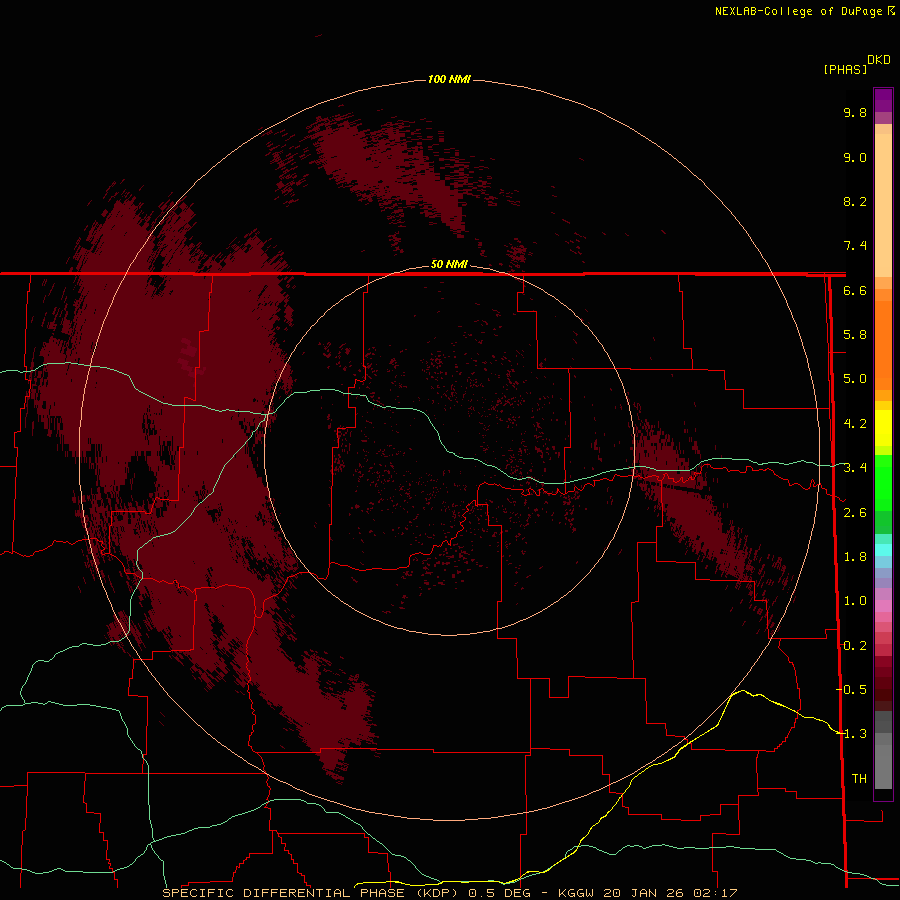
Task: Click the [PHAS] units label
Action: [x=845, y=69]
